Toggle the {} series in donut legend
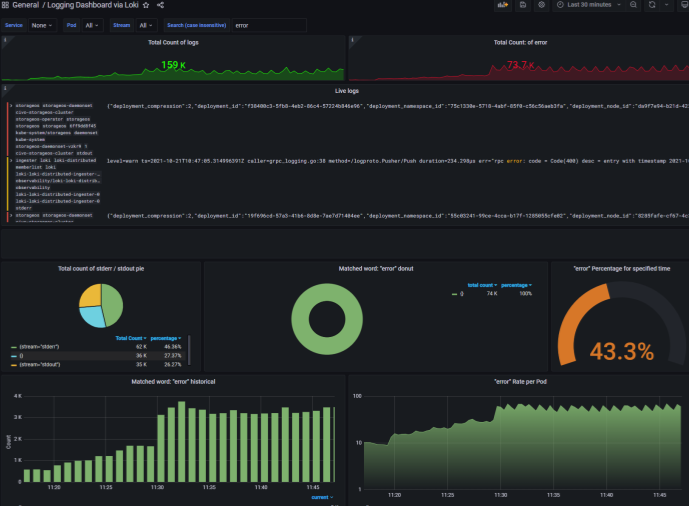 462,293
